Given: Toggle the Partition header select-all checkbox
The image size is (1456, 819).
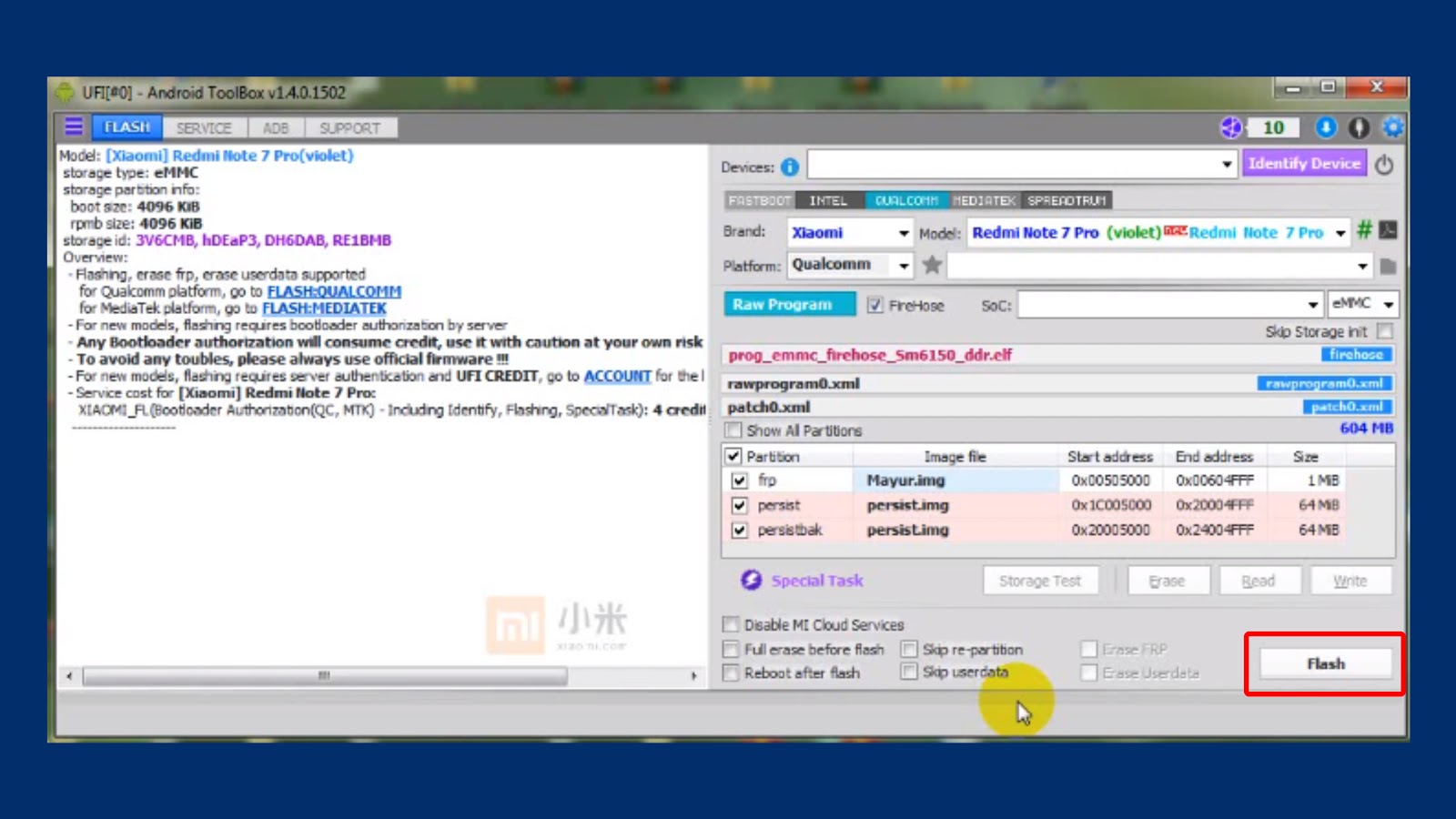Looking at the screenshot, I should click(x=733, y=455).
